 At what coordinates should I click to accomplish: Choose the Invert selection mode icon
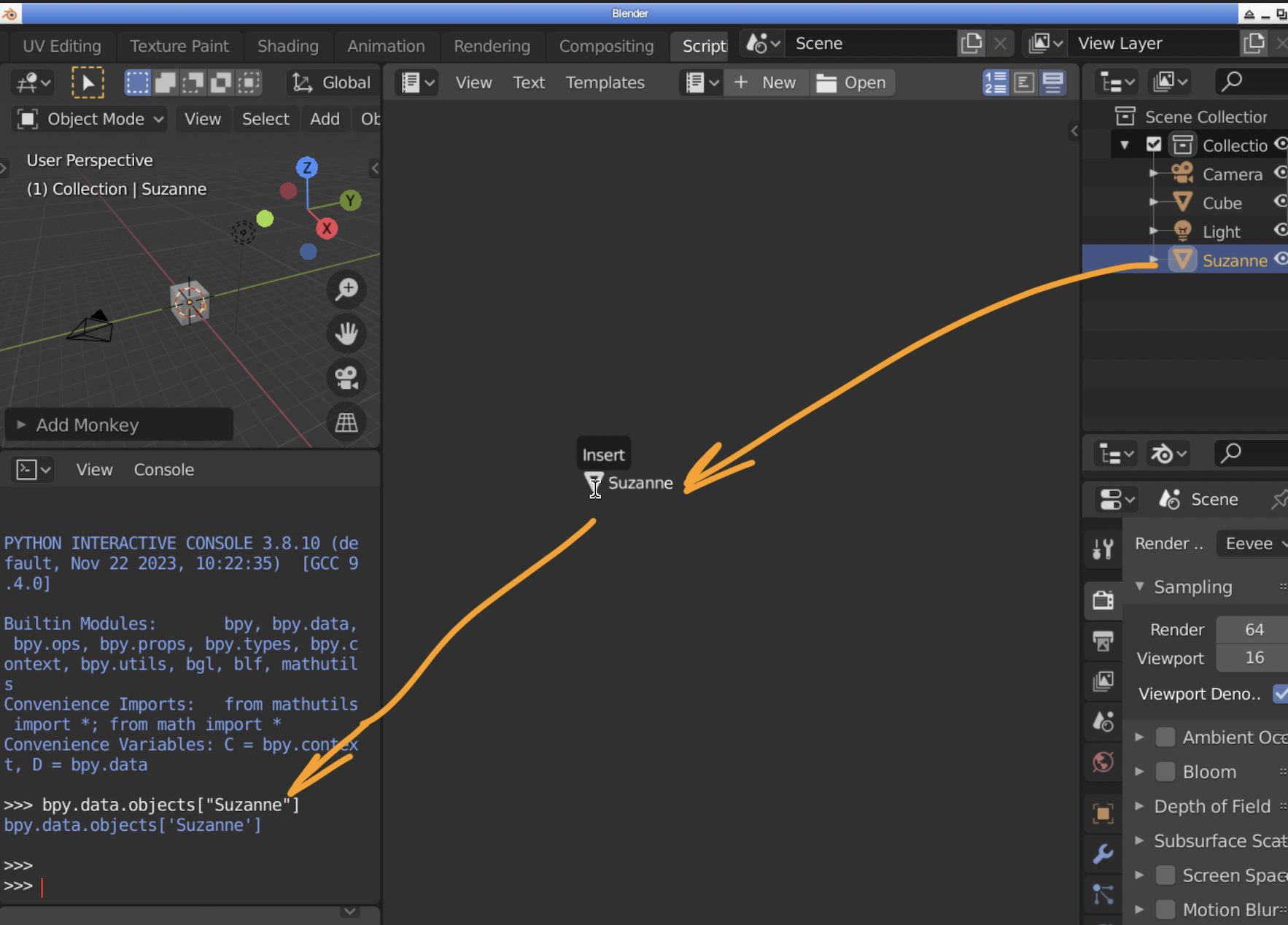coord(221,82)
